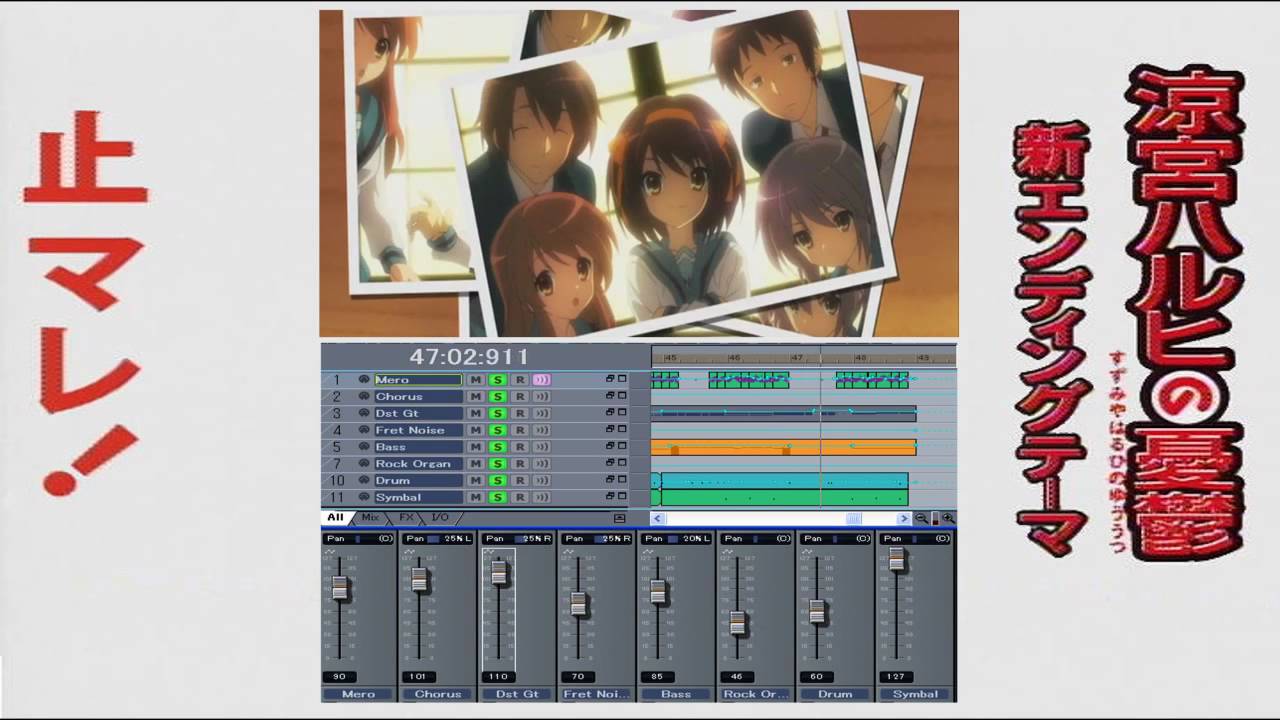Maximize the Dst Gt track strip
Image resolution: width=1280 pixels, height=720 pixels.
click(x=622, y=413)
